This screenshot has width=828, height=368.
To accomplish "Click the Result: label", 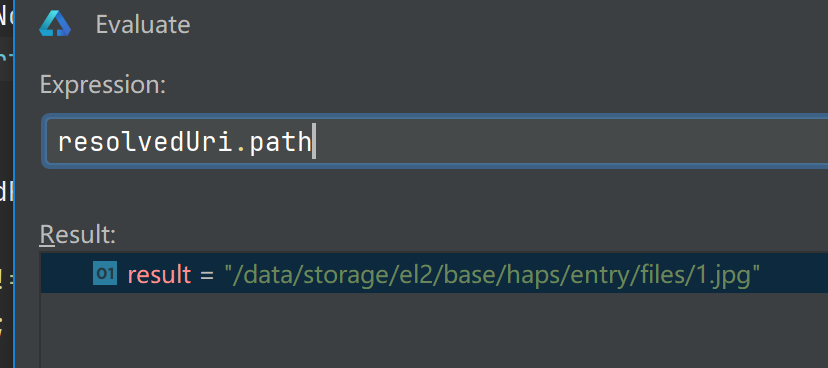I will click(78, 234).
